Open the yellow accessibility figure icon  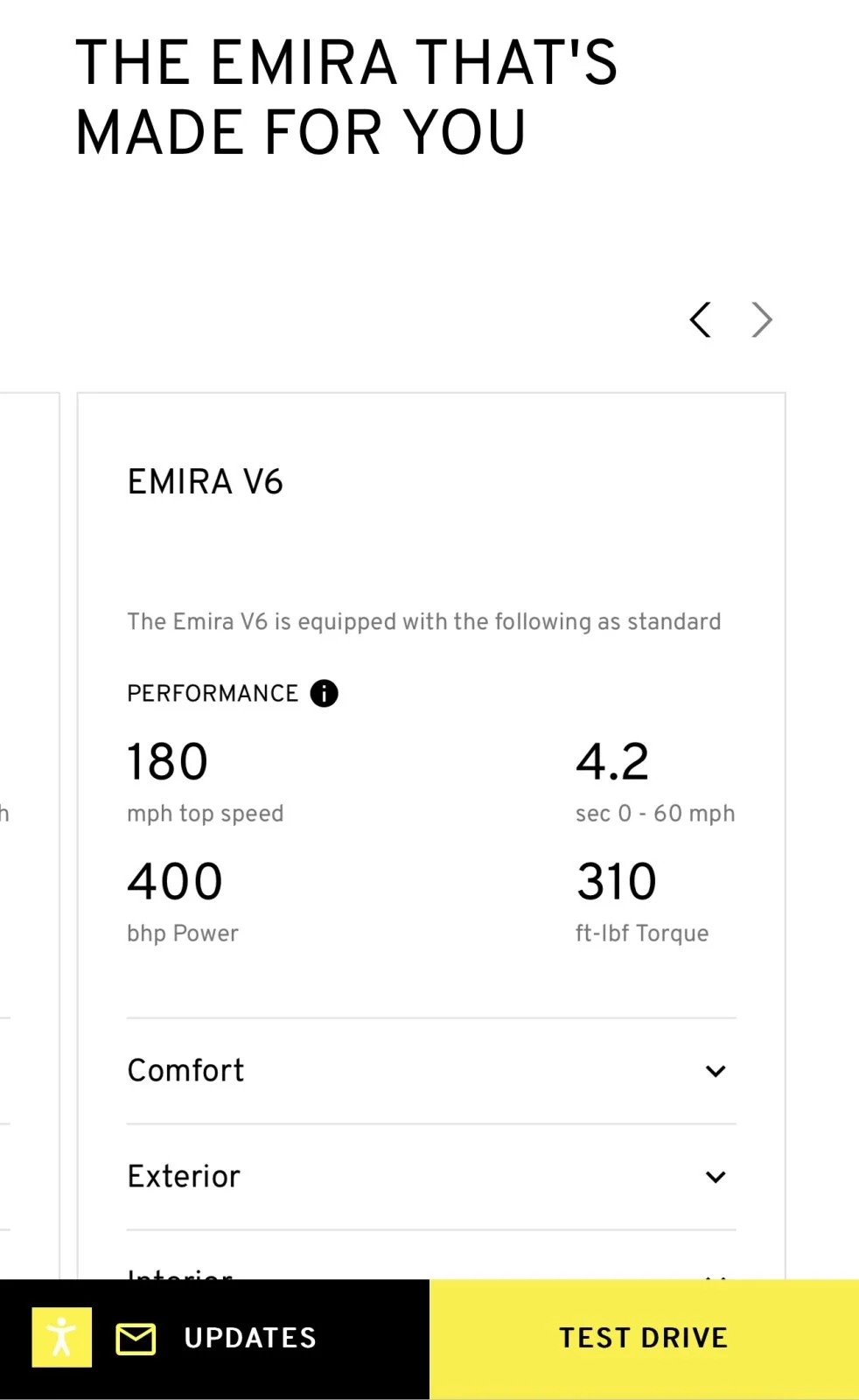coord(62,1337)
